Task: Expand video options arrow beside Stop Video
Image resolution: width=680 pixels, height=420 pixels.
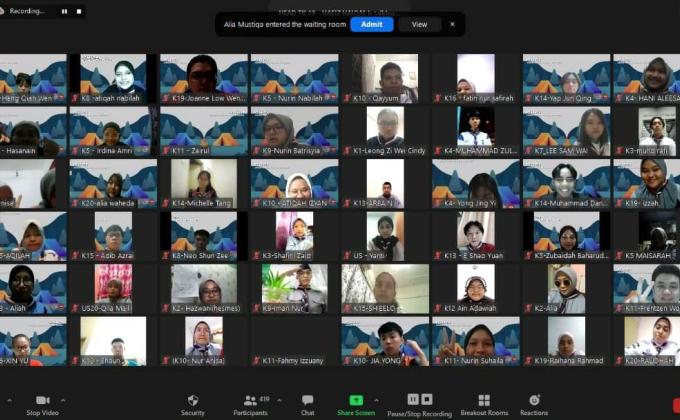Action: click(x=64, y=400)
